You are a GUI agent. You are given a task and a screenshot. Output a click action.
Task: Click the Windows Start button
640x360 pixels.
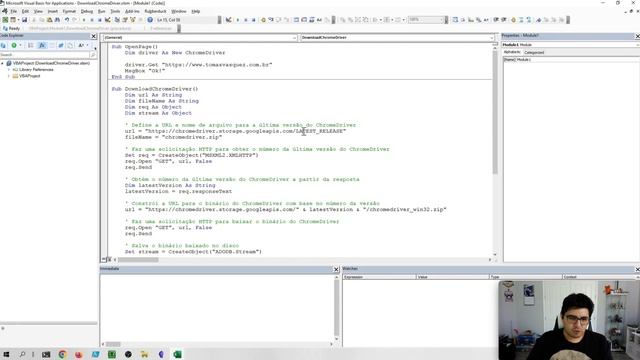[6, 354]
